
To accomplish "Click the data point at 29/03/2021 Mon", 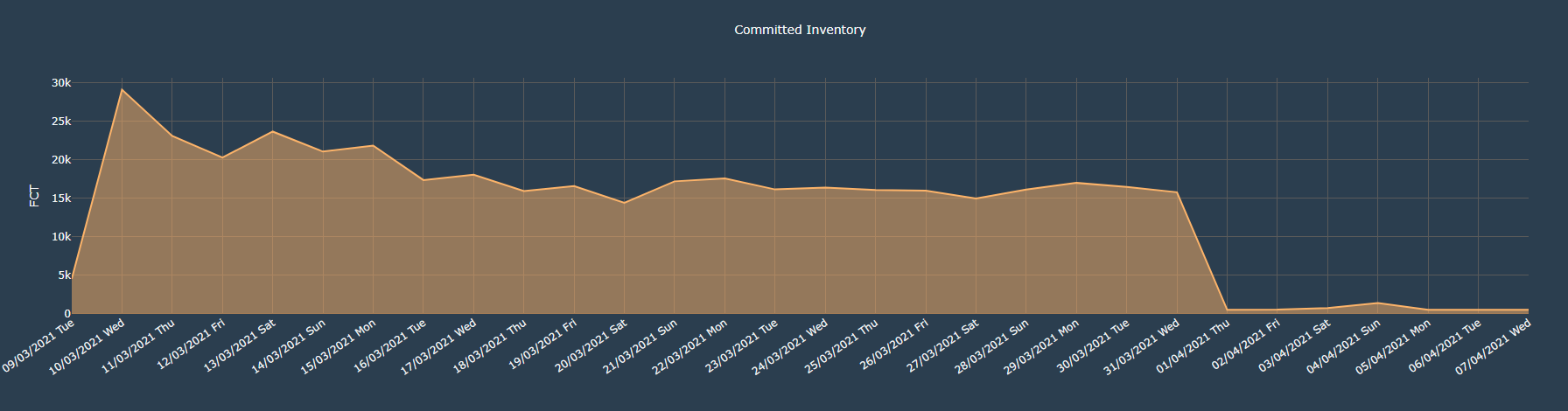I will [x=1076, y=183].
